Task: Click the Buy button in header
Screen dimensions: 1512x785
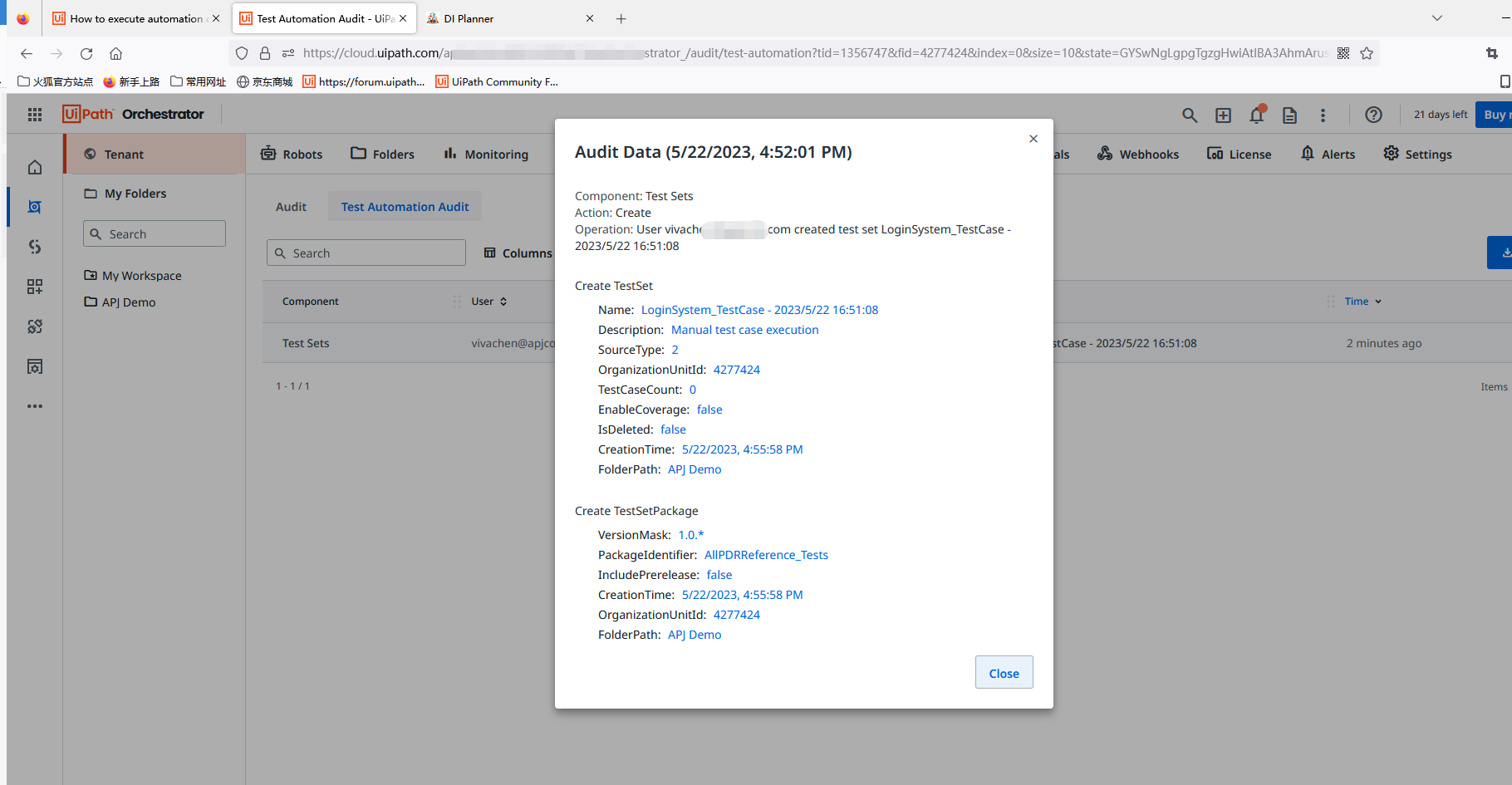Action: click(1495, 115)
